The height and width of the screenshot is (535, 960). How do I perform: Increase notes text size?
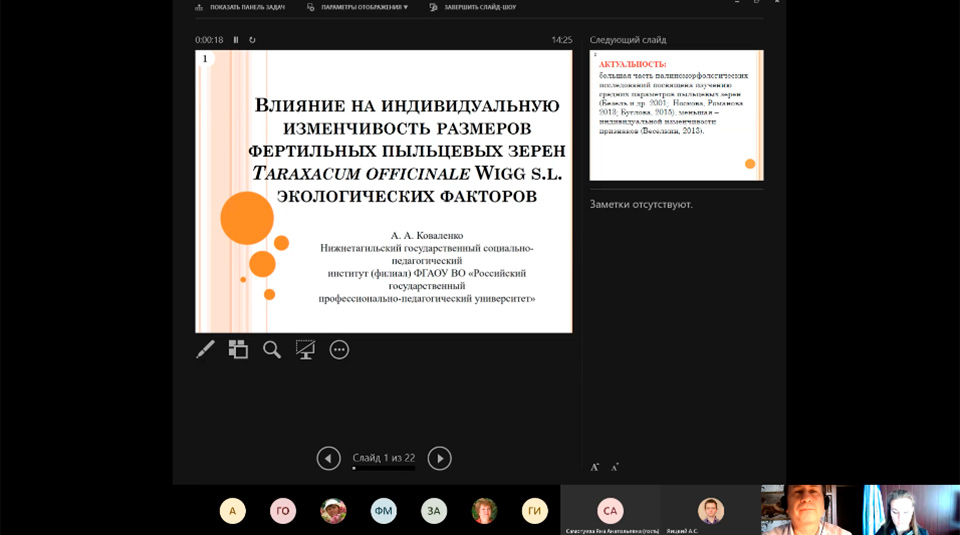[x=595, y=467]
